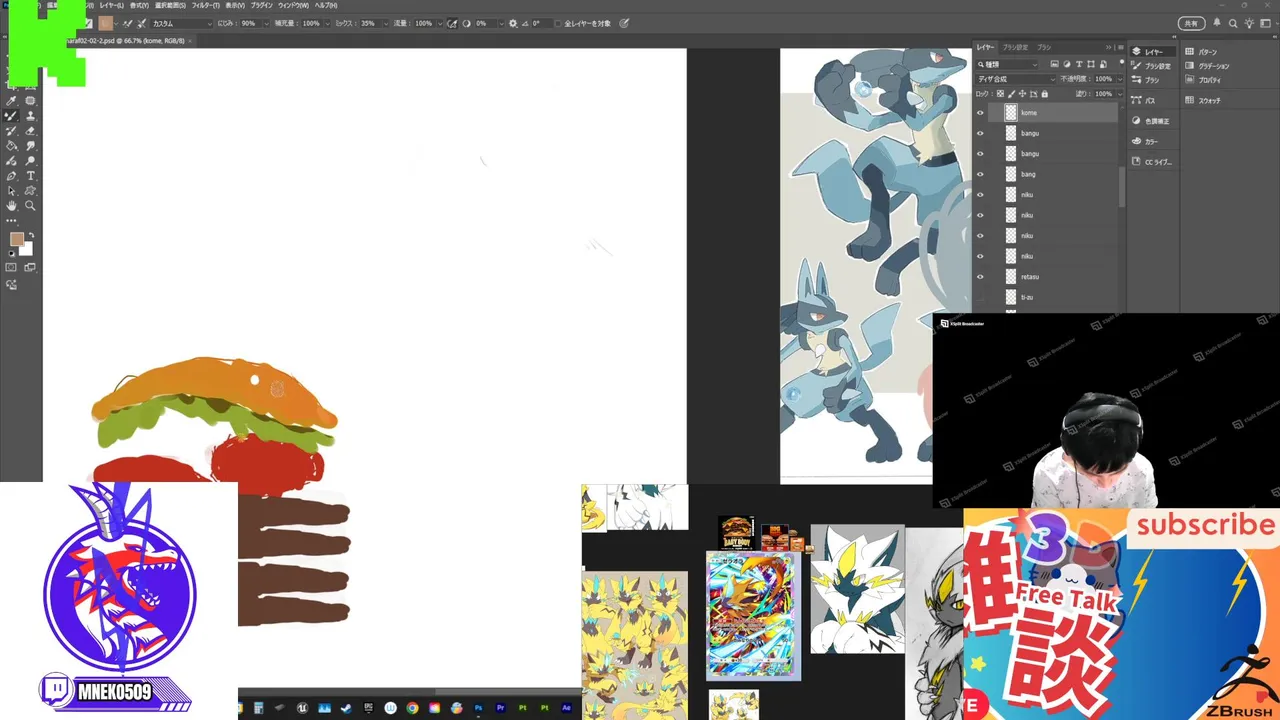Image resolution: width=1280 pixels, height=720 pixels.
Task: Select the Hand tool
Action: 11,206
